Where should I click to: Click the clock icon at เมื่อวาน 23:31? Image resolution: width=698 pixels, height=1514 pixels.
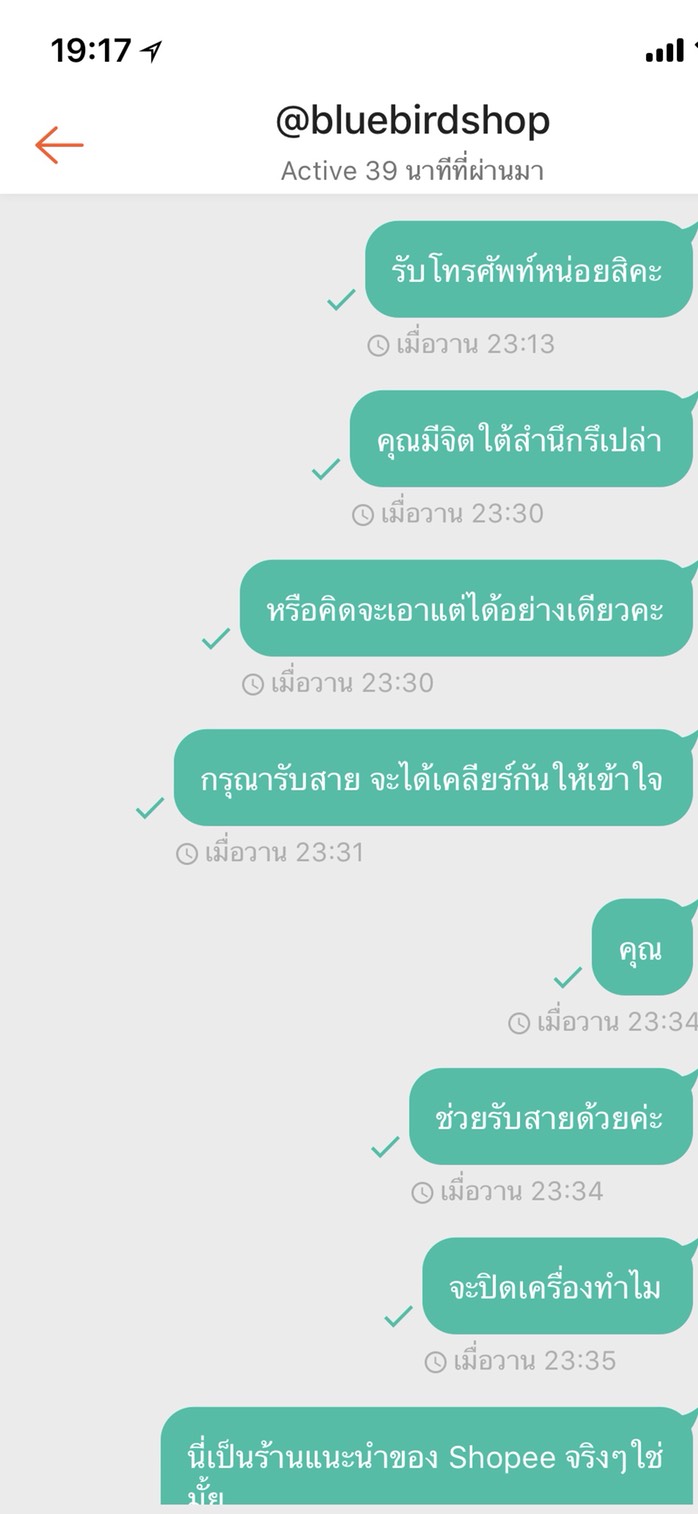tap(187, 854)
